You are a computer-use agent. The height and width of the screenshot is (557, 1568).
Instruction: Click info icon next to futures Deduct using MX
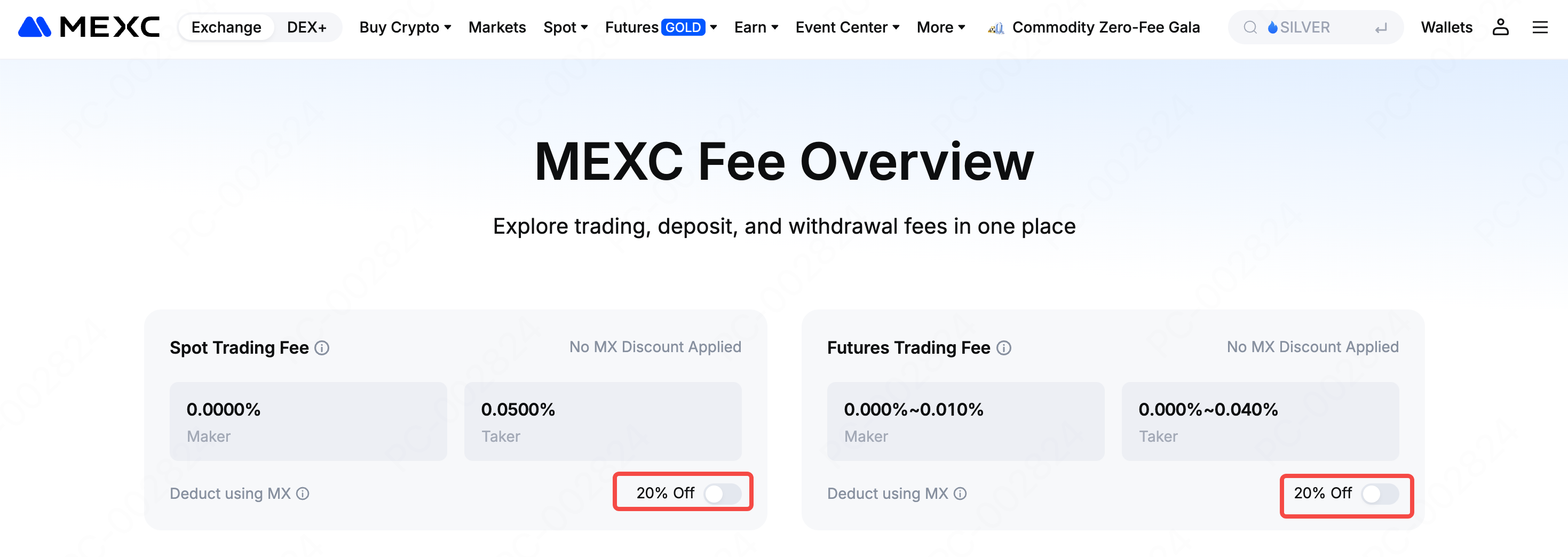(960, 493)
